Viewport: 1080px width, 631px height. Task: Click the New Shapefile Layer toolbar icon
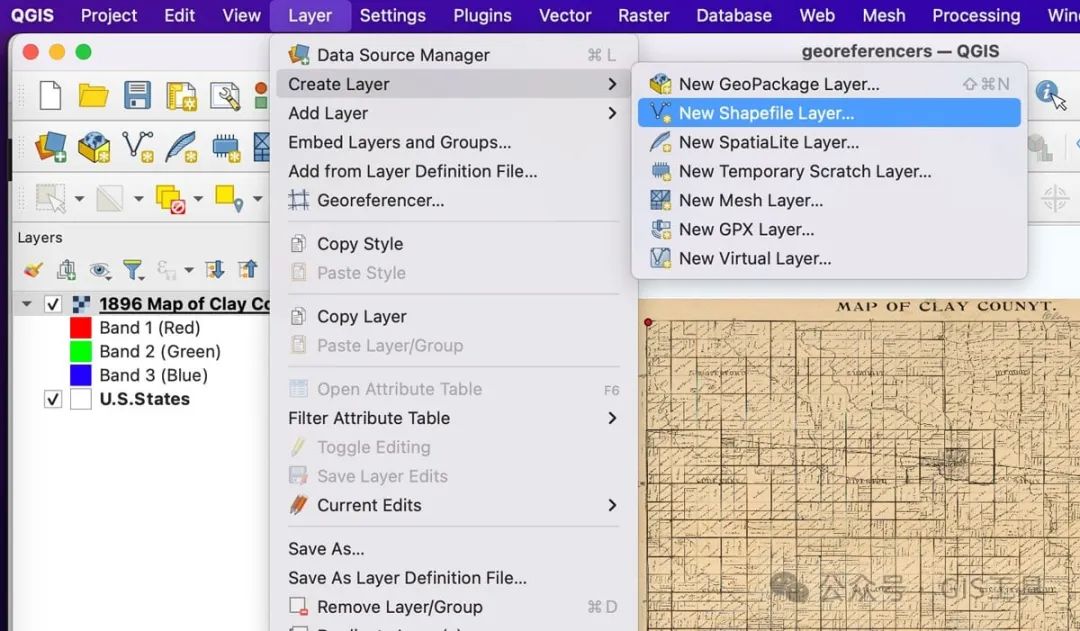tap(138, 147)
